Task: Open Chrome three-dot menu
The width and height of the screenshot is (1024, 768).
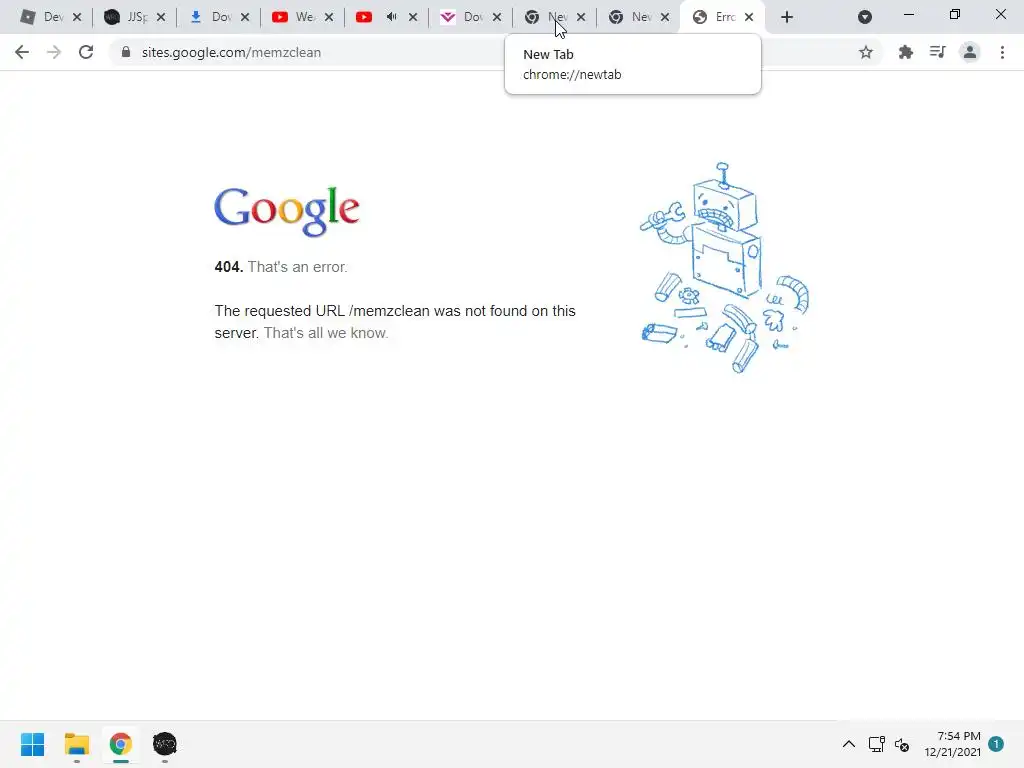Action: (x=1002, y=52)
